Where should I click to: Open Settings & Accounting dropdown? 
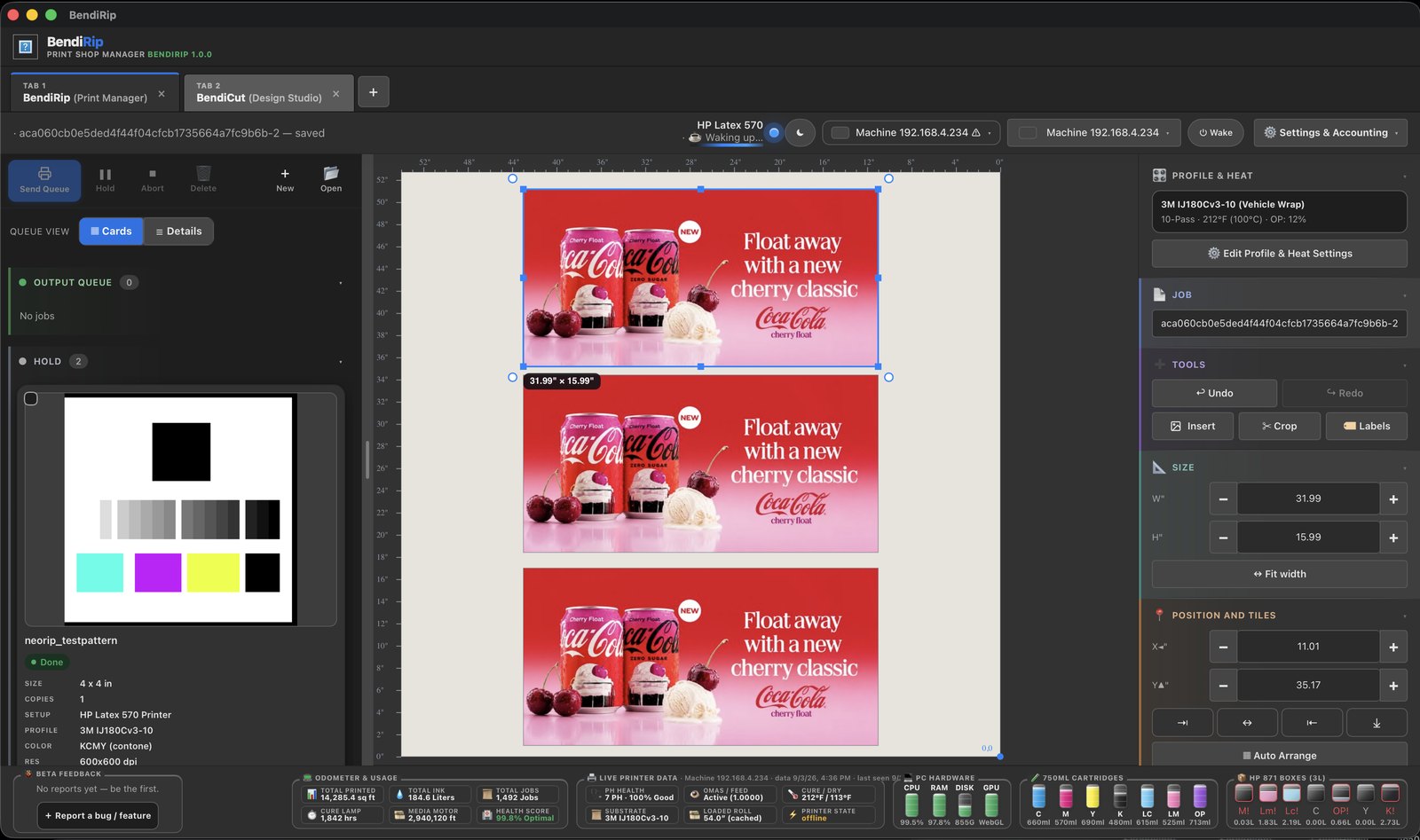coord(1330,133)
